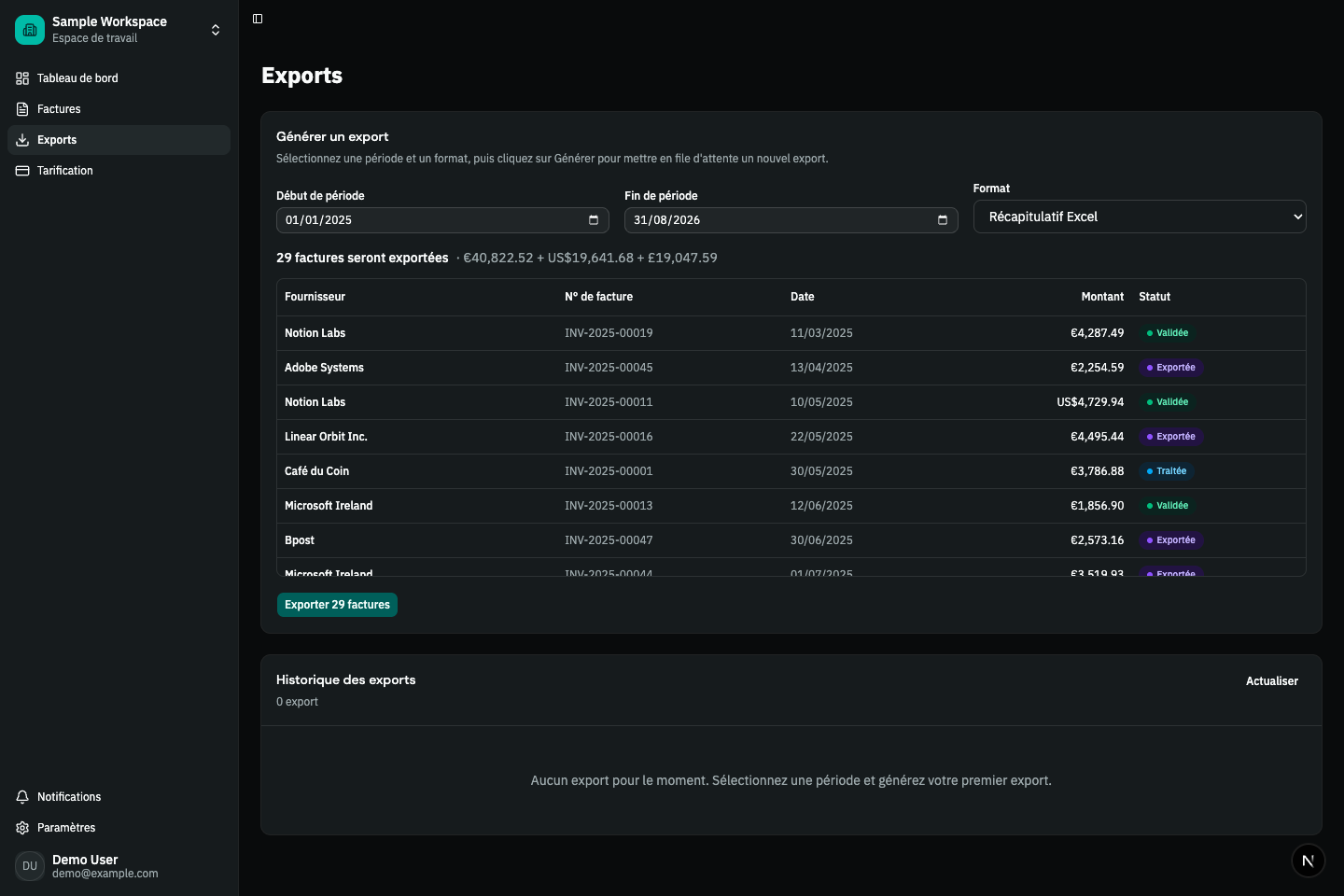Screen dimensions: 1344x896
Task: Click Microsoft Ireland for invoice INV-2025-00013
Action: tap(329, 506)
